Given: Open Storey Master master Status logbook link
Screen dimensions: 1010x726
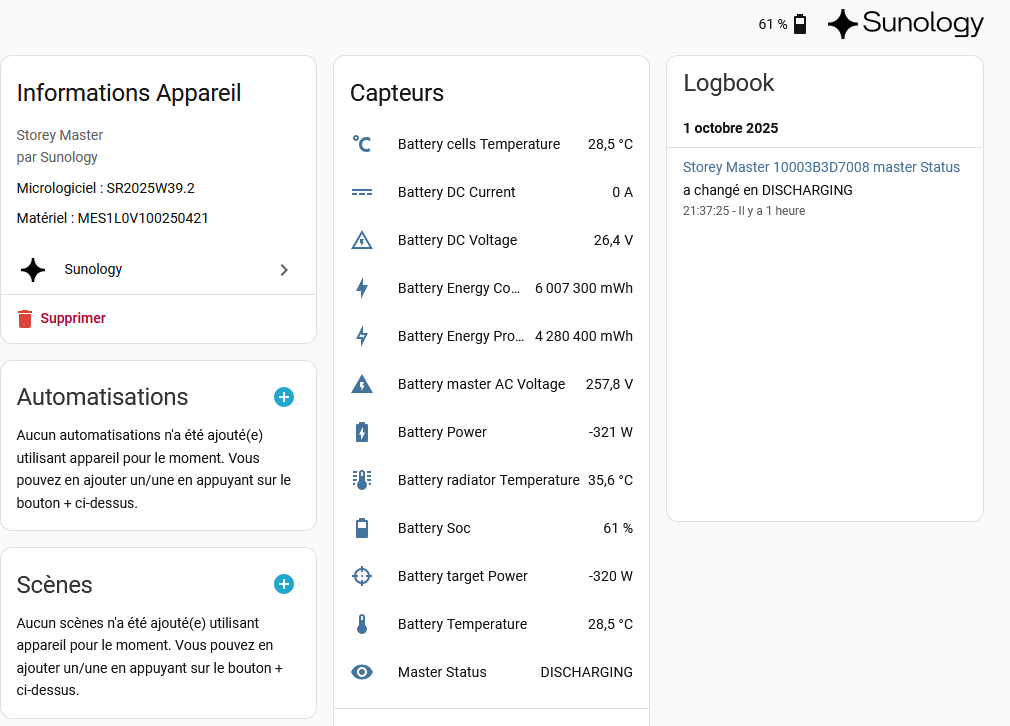Looking at the screenshot, I should tap(821, 167).
